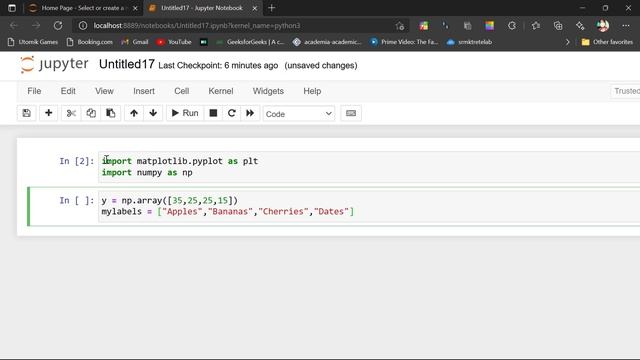Open the cell type Code dropdown

point(299,114)
